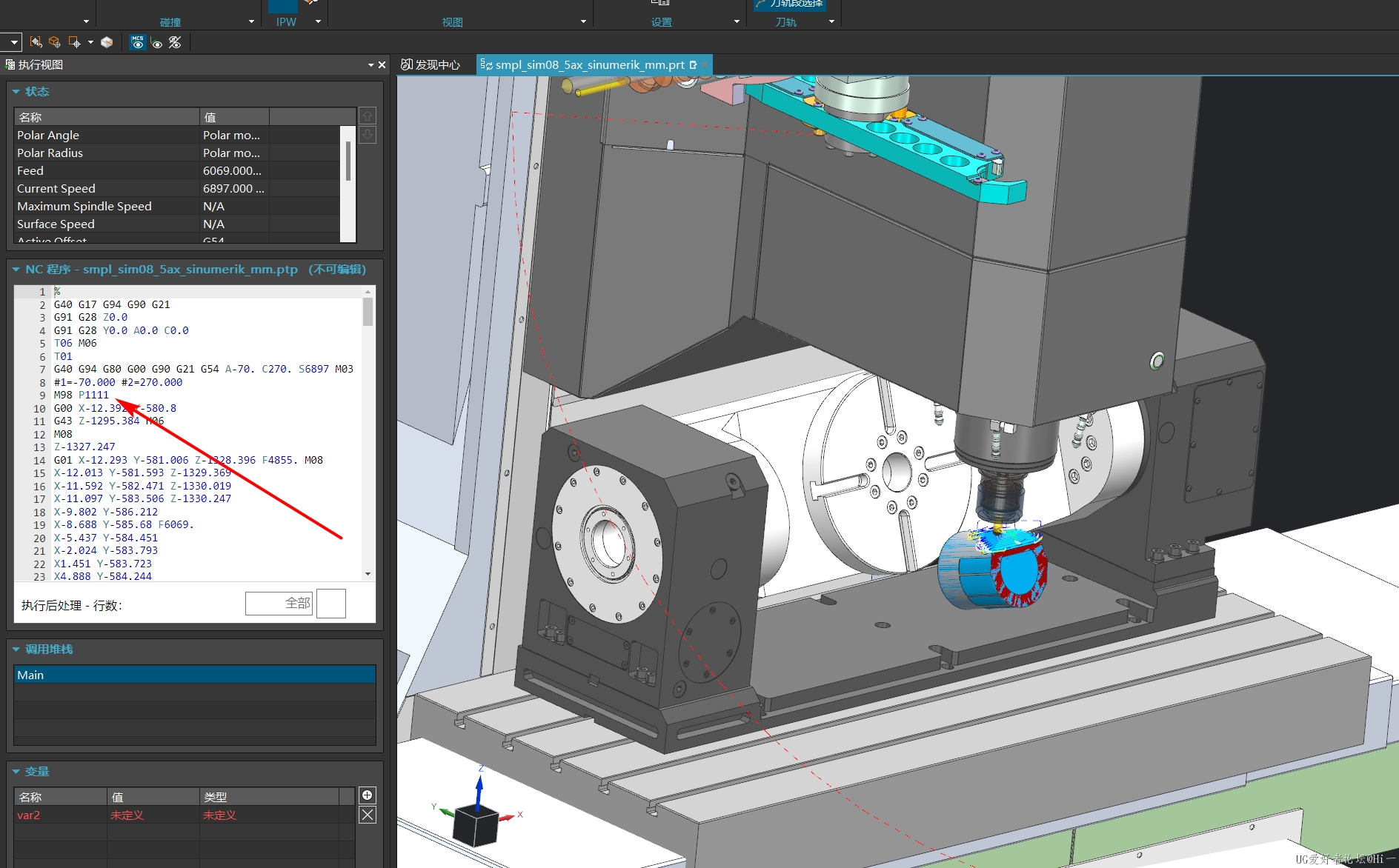Toggle the MCS display eye icon
This screenshot has height=868, width=1399.
coord(138,42)
